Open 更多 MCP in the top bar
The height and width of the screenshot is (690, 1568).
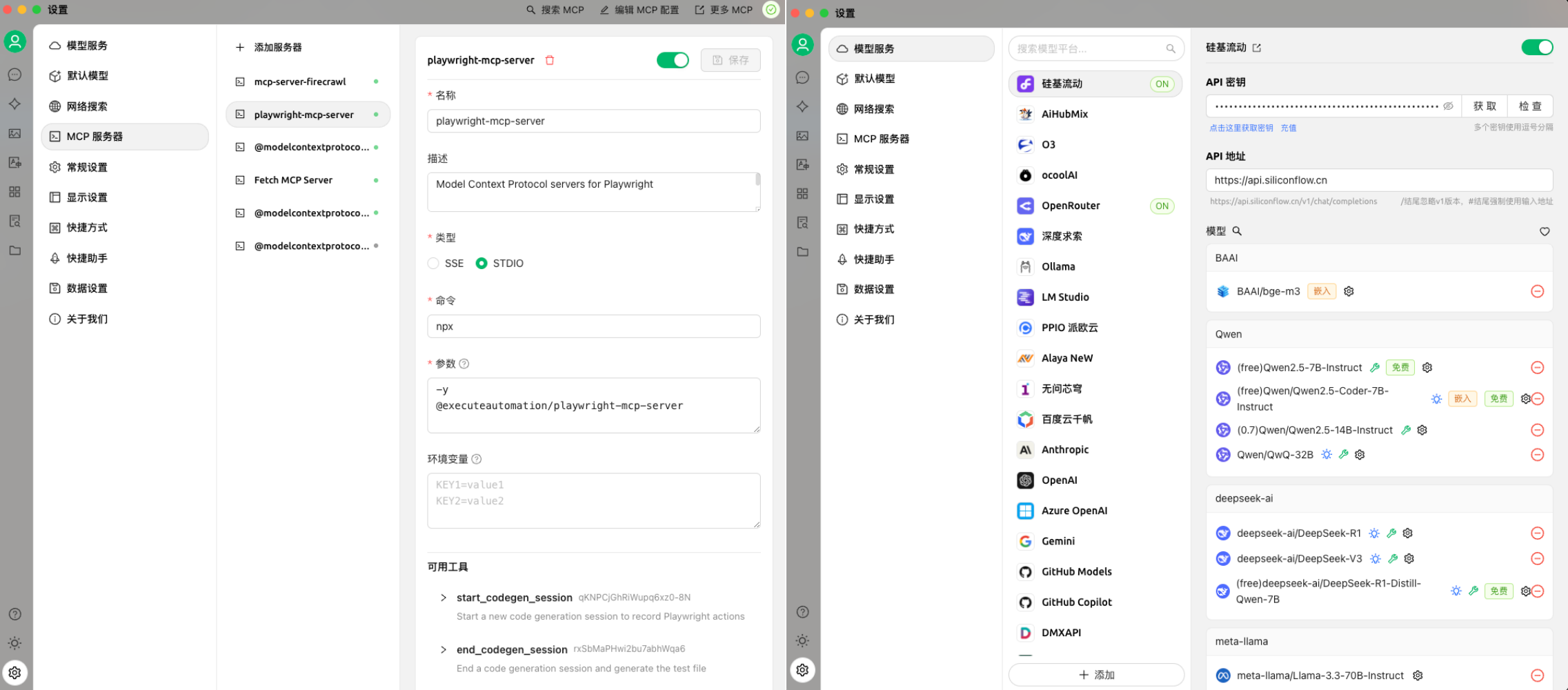724,10
